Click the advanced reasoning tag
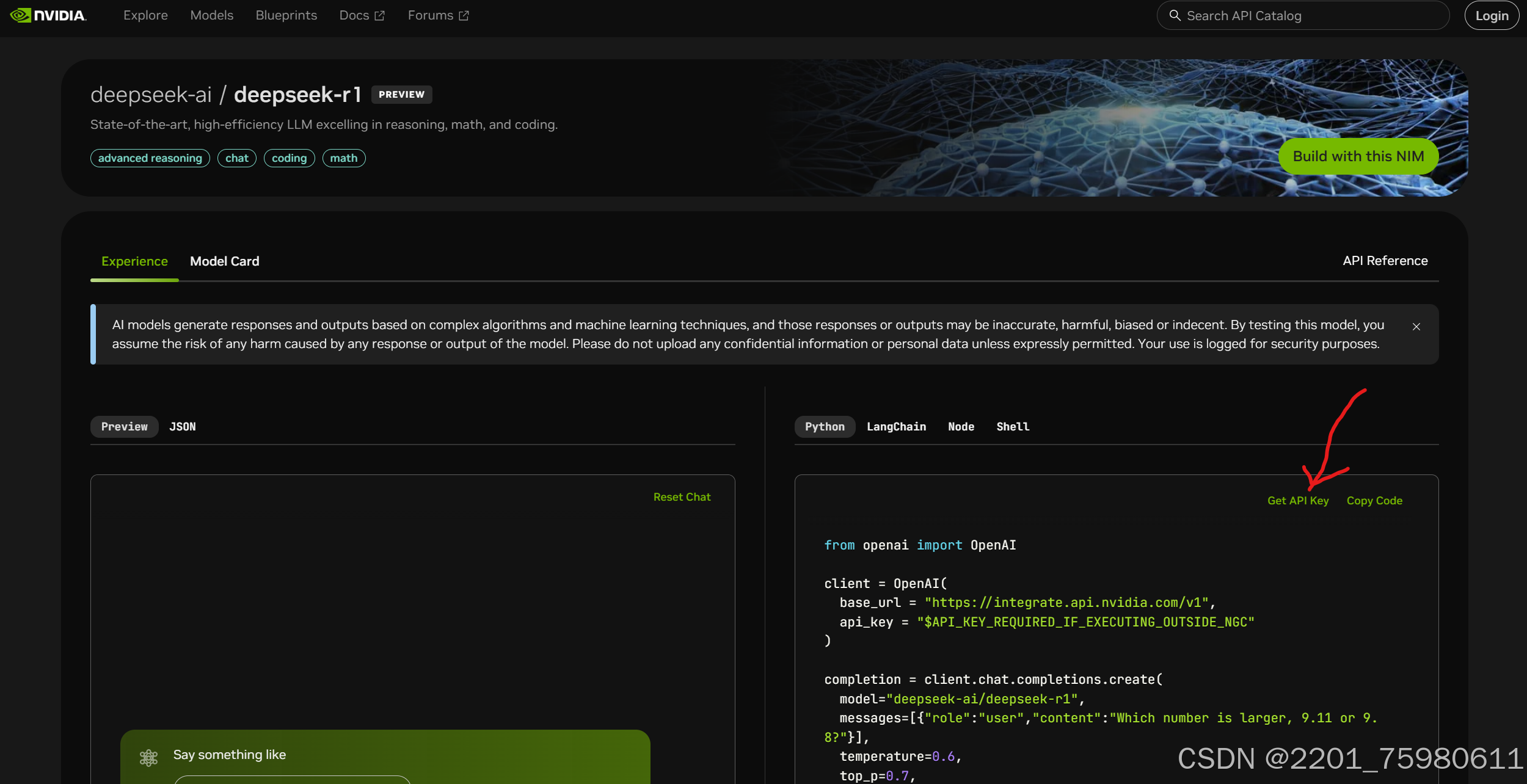 click(150, 158)
